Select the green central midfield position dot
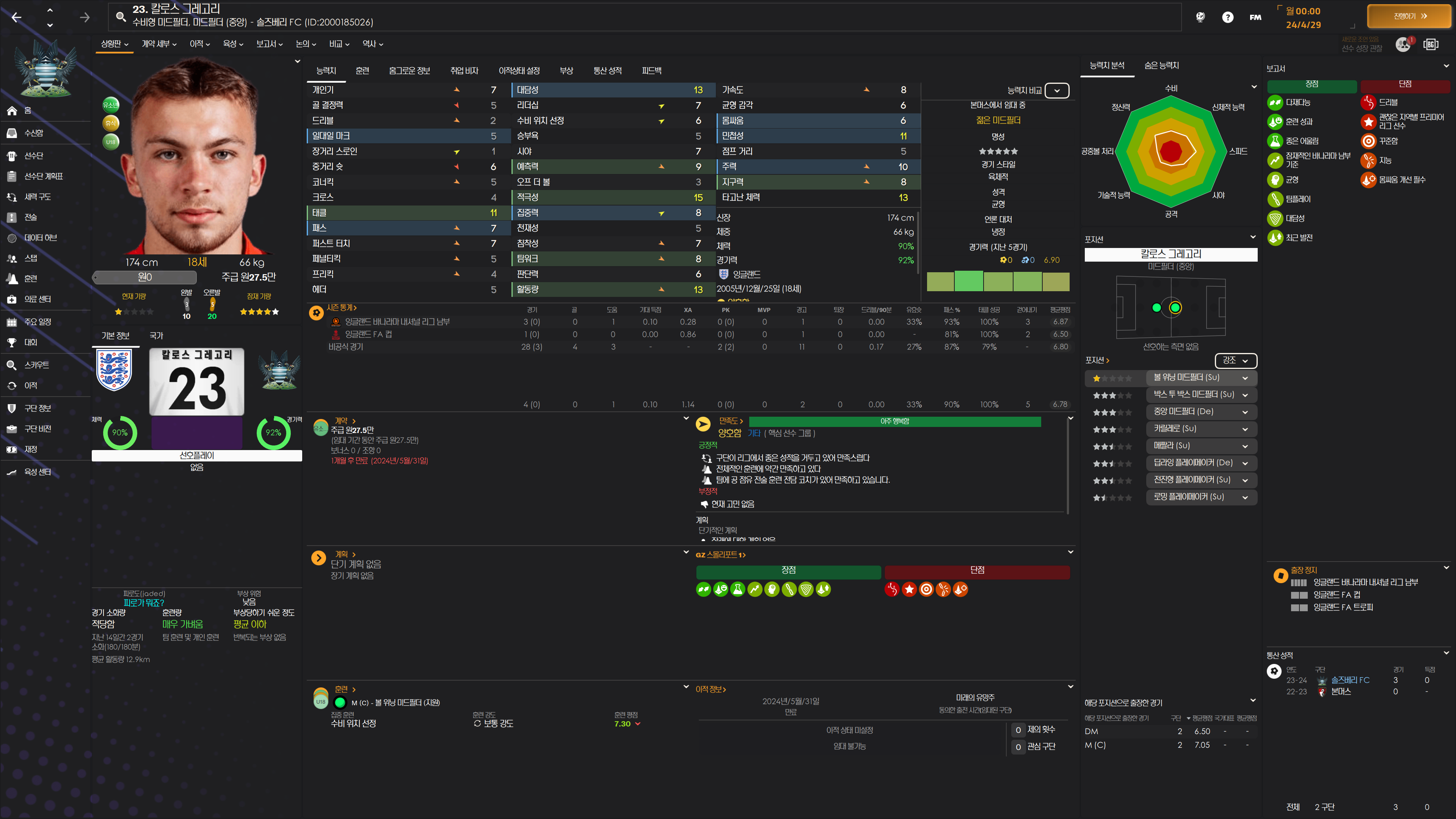This screenshot has height=819, width=1456. pos(1175,308)
